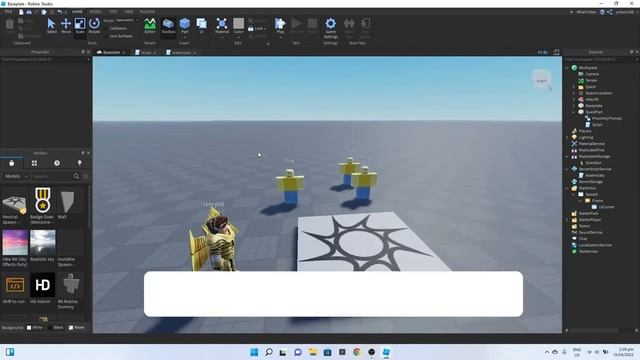Click the Toolbox search magnifier

[x=76, y=176]
